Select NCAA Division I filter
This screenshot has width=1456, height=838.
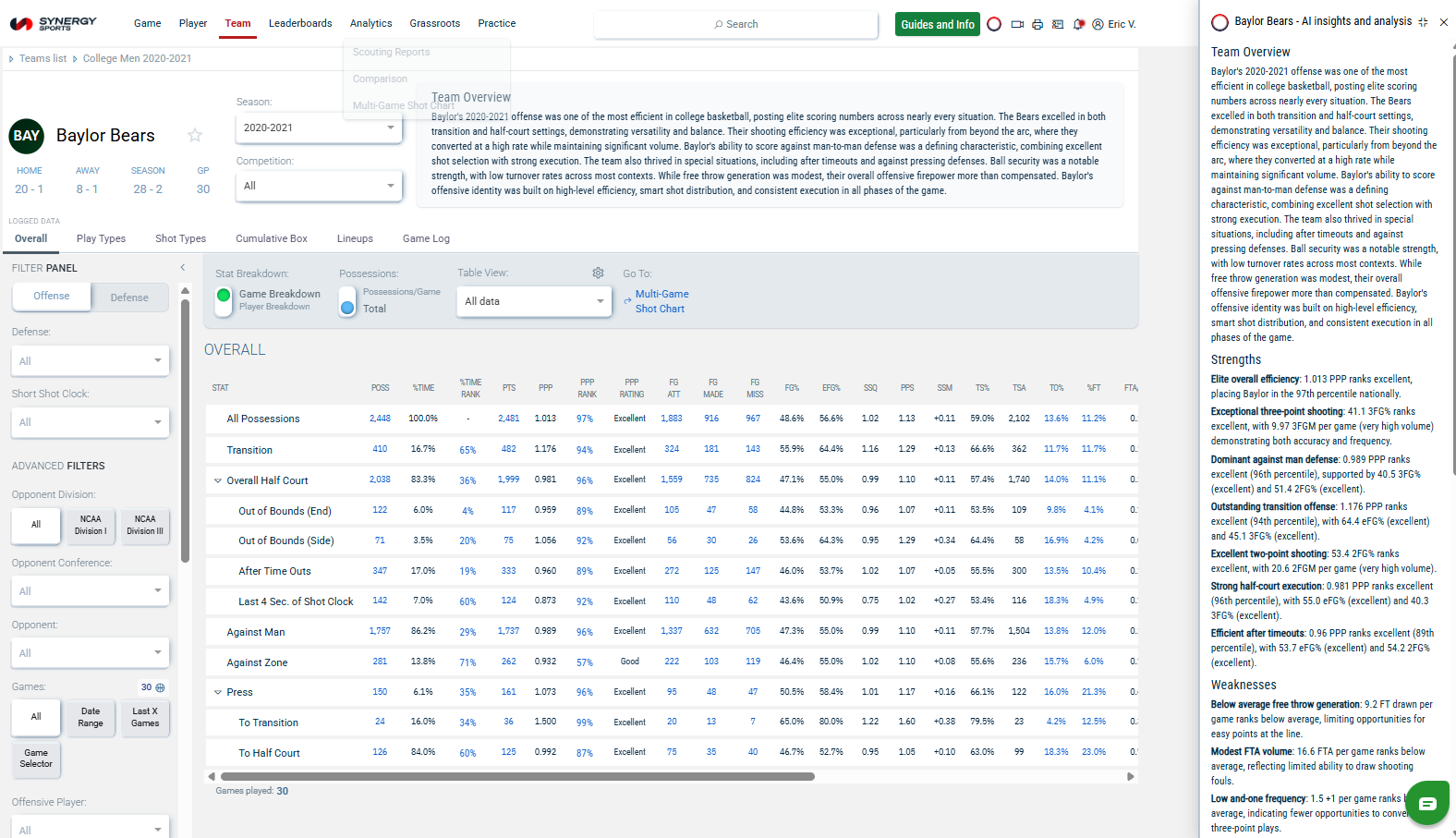tap(91, 525)
